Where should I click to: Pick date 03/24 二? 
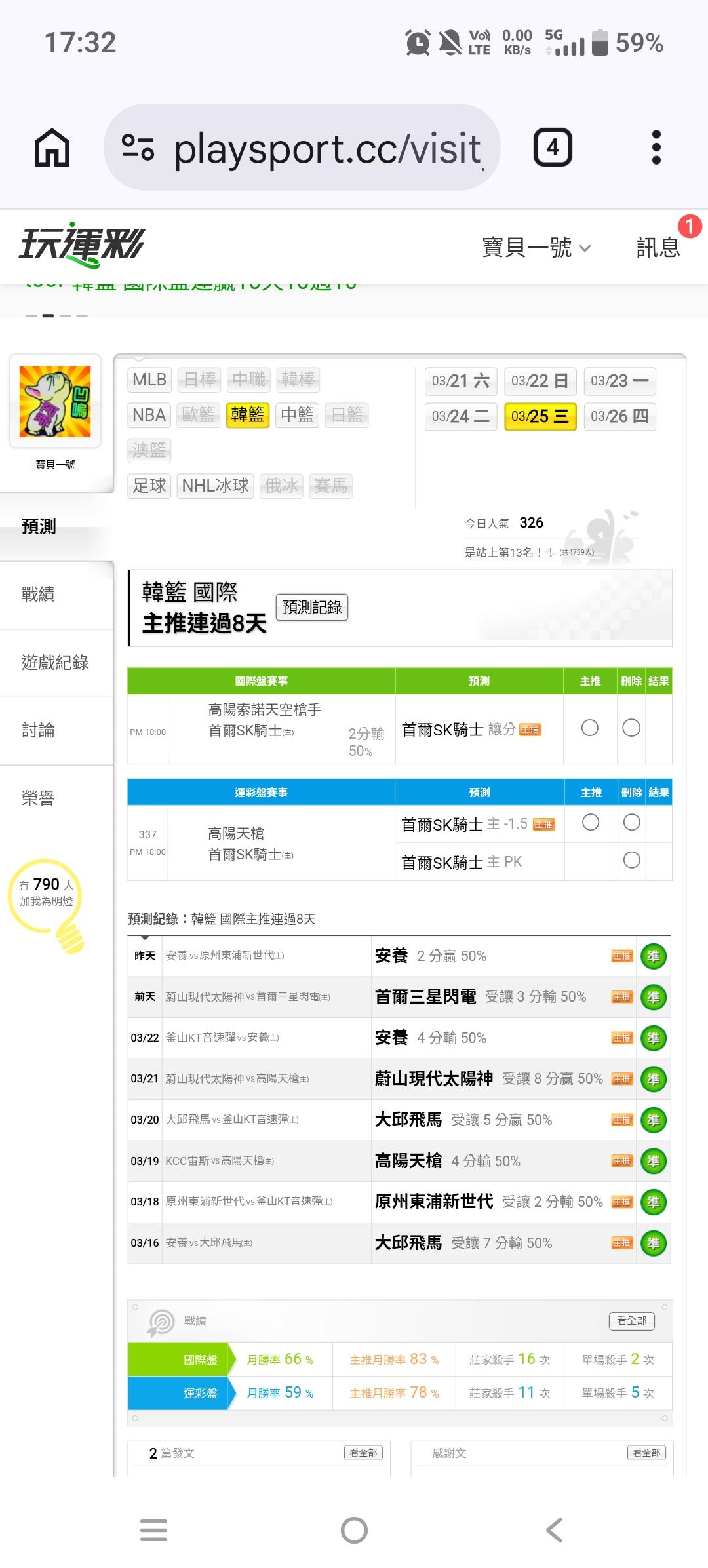pyautogui.click(x=461, y=416)
